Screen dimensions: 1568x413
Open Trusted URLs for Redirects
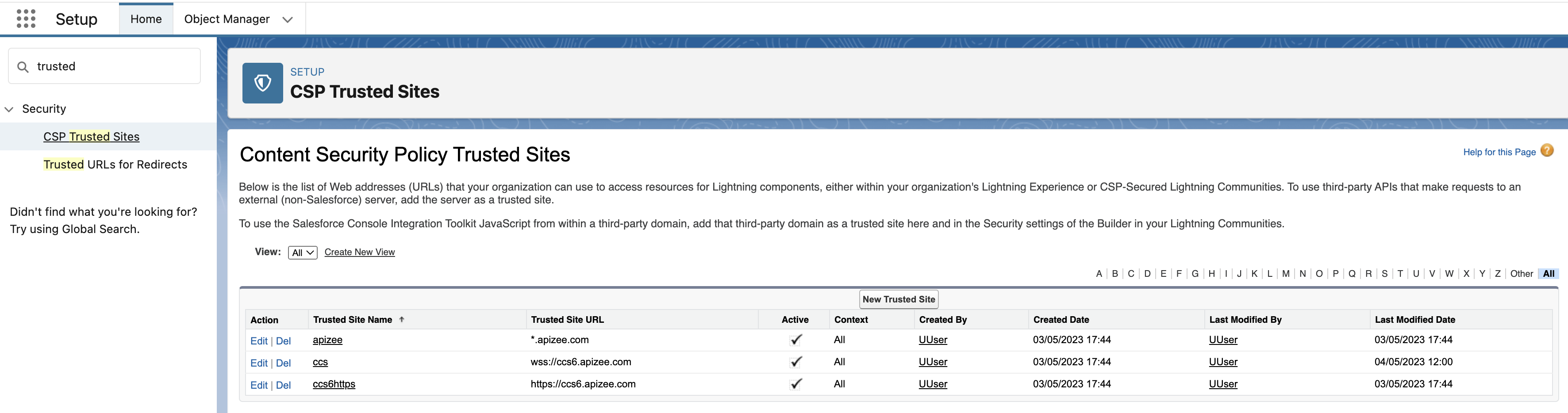[115, 164]
